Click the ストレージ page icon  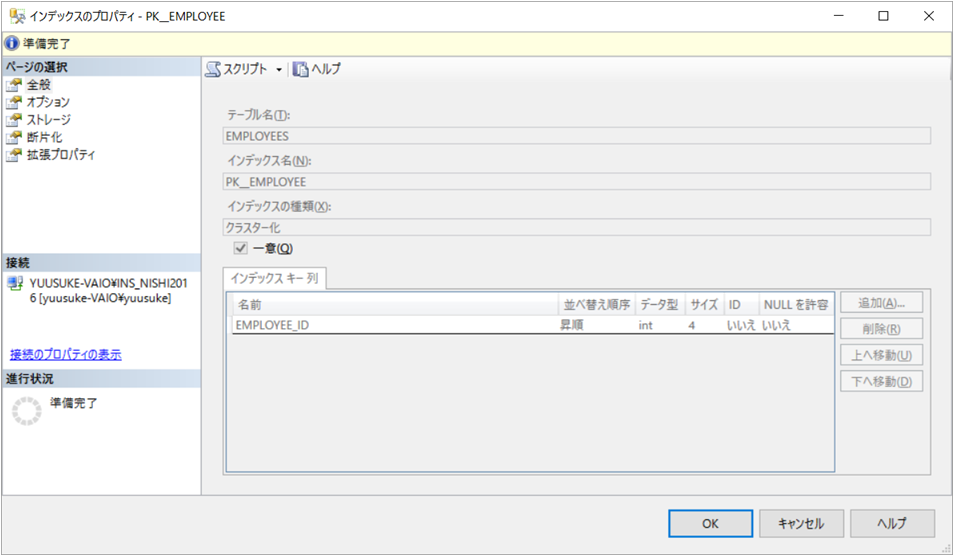[x=14, y=120]
